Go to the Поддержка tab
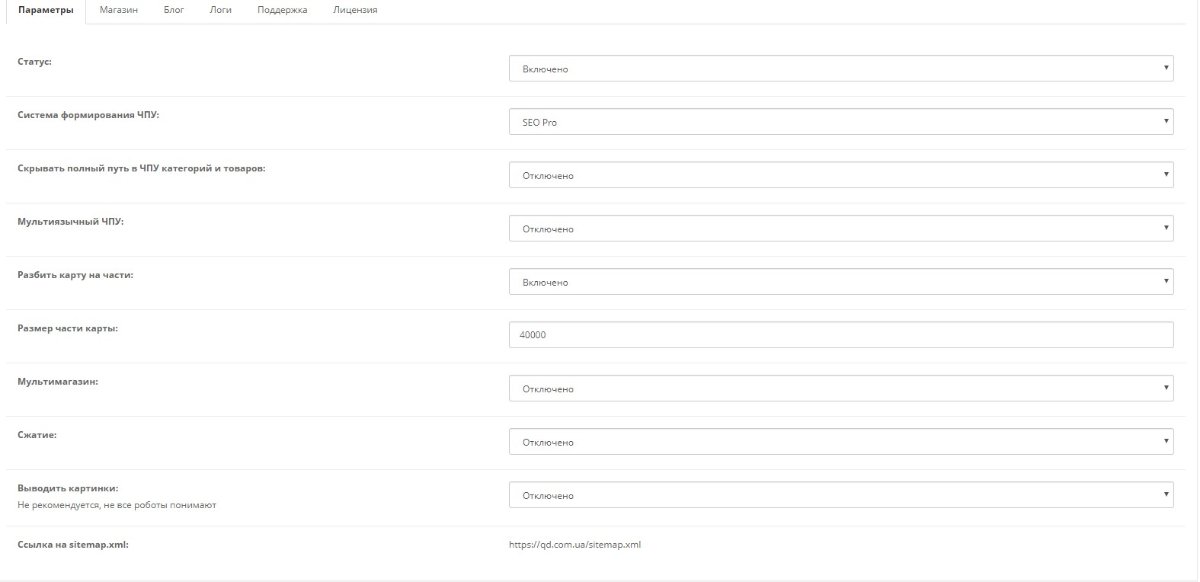1200x582 pixels. coord(282,10)
